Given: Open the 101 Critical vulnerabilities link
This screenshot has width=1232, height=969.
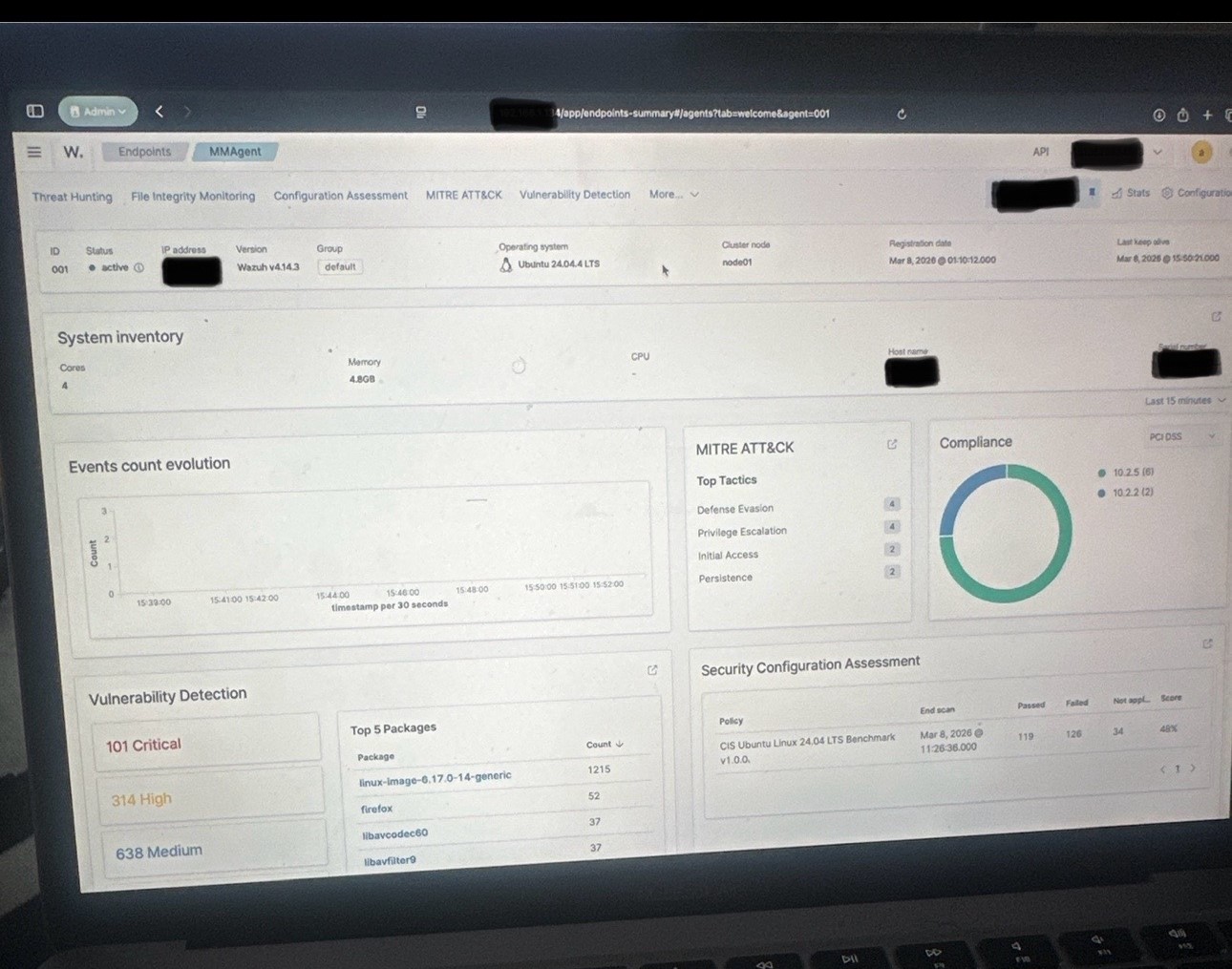Looking at the screenshot, I should [142, 745].
